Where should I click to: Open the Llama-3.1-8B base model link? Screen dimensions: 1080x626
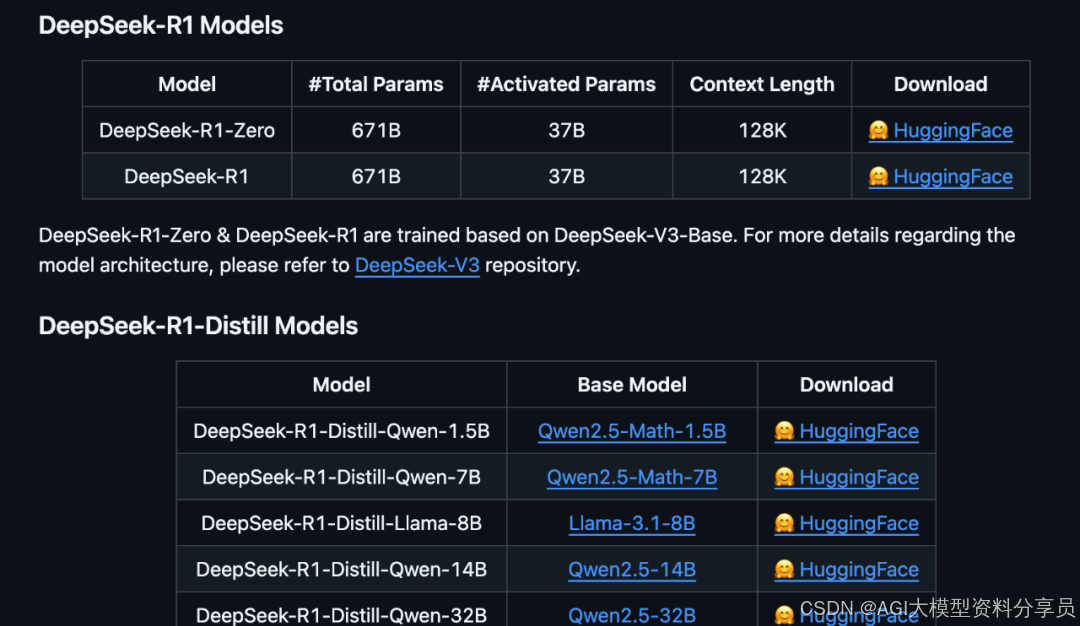coord(632,523)
